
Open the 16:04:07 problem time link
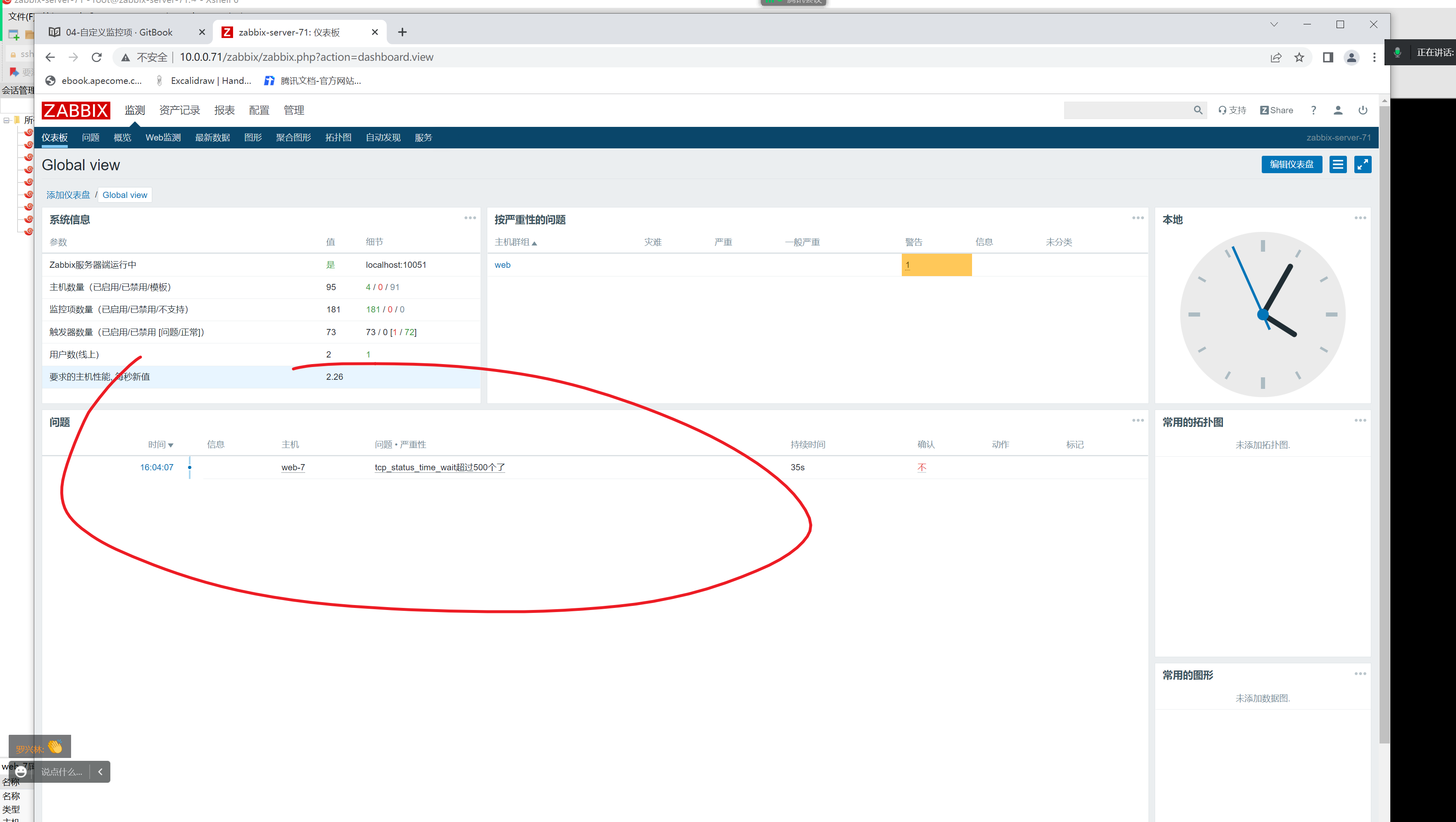pyautogui.click(x=157, y=467)
